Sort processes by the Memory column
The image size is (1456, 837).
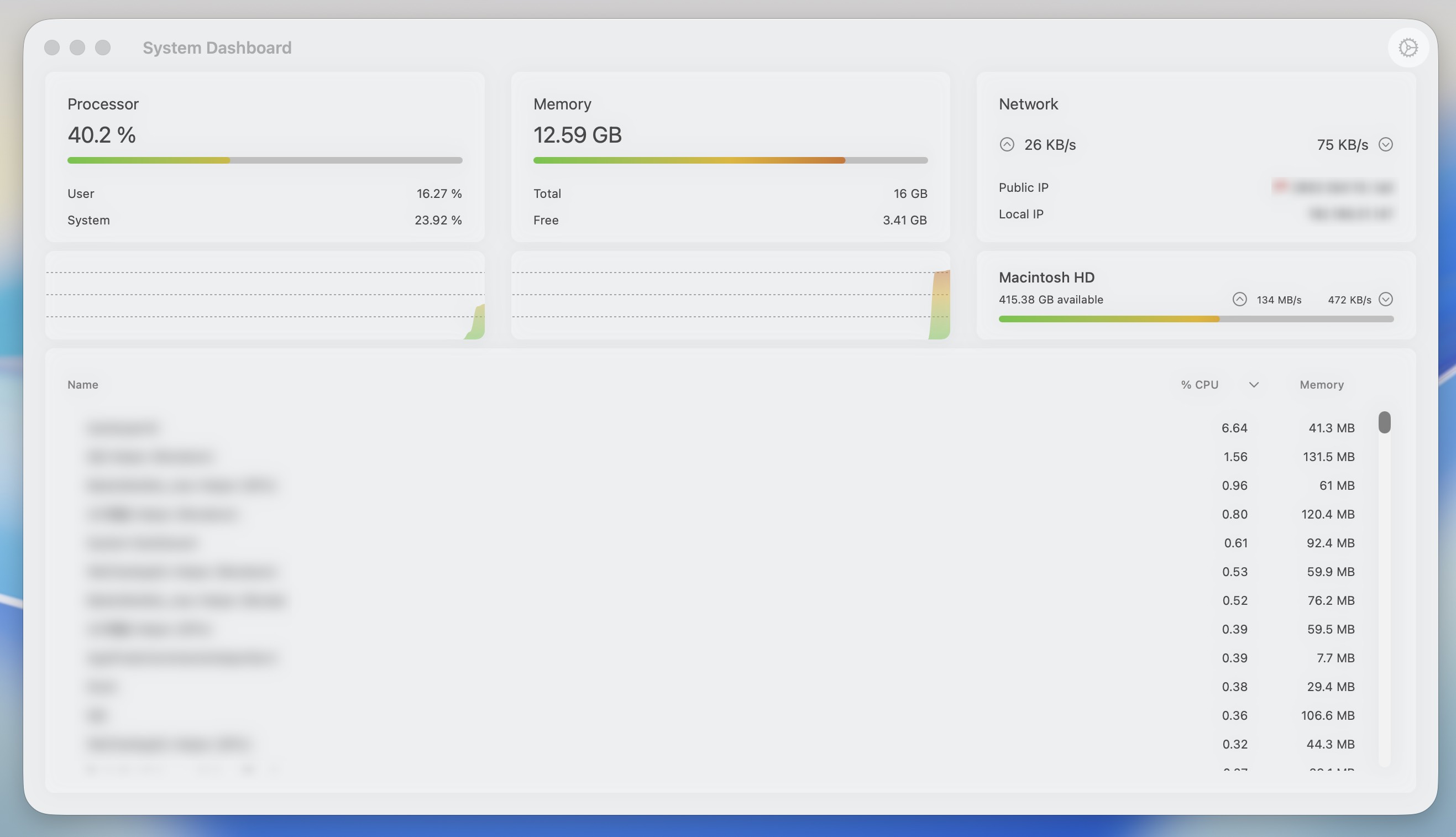(x=1321, y=385)
